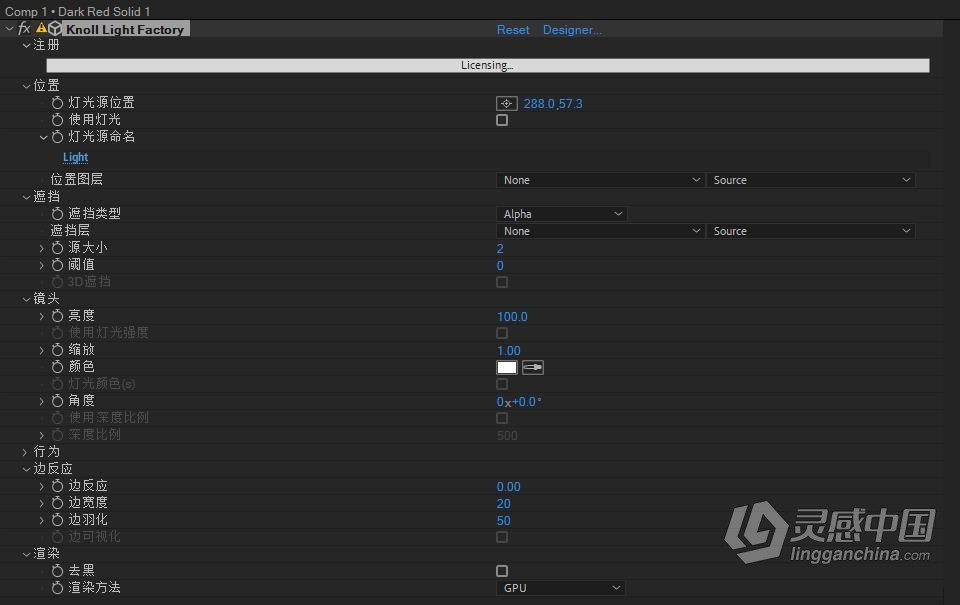This screenshot has height=605, width=960.
Task: Click the 边宽度 value 20
Action: (x=503, y=503)
